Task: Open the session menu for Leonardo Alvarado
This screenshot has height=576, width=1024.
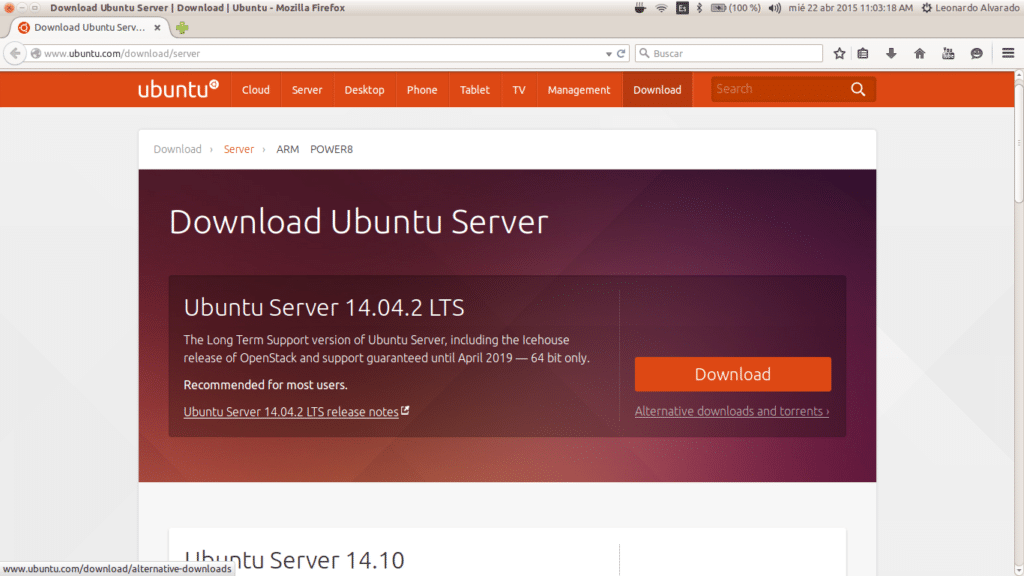Action: click(x=970, y=8)
